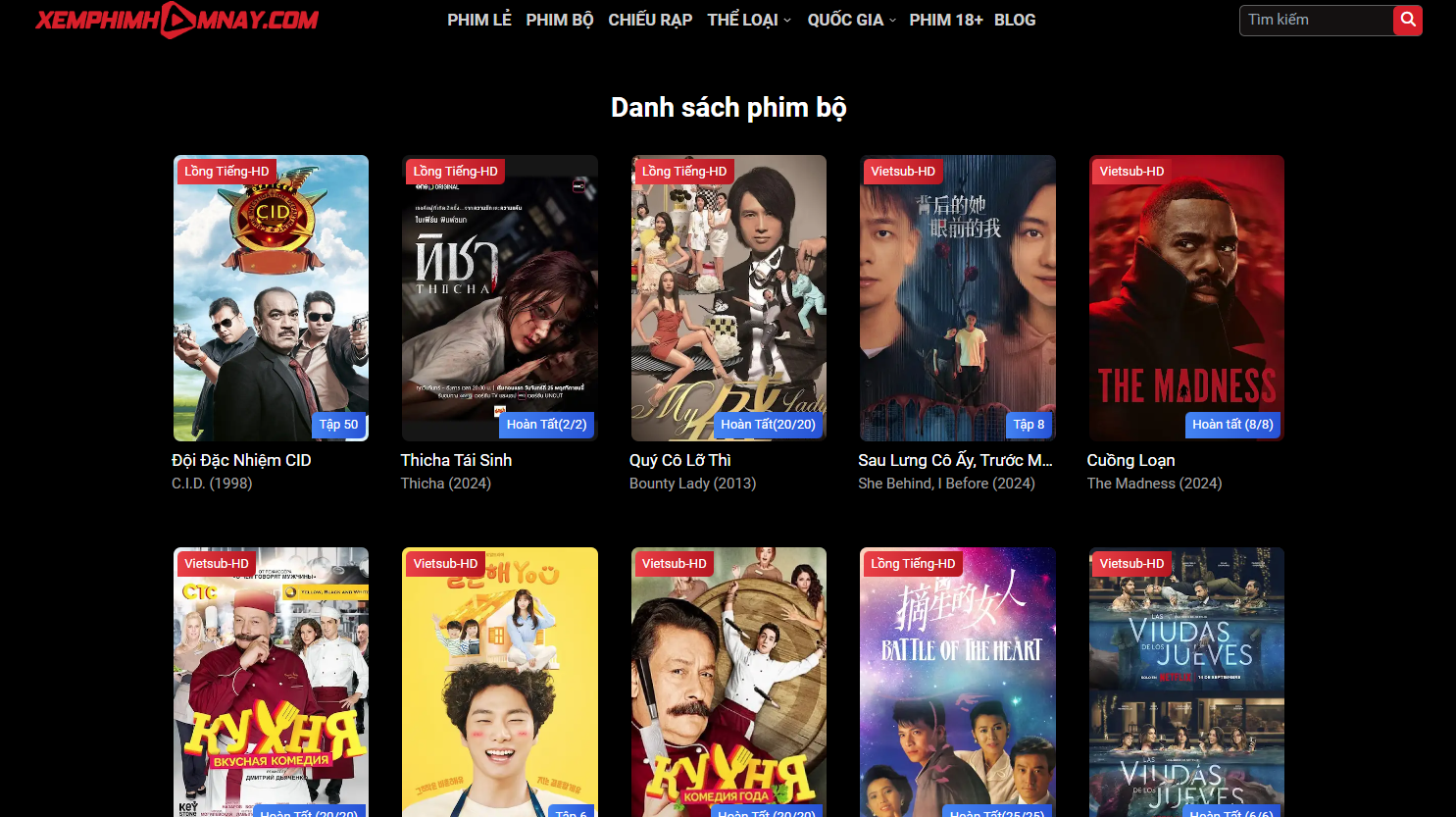
Task: Open the CHIẾU RẠP menu item
Action: [650, 20]
